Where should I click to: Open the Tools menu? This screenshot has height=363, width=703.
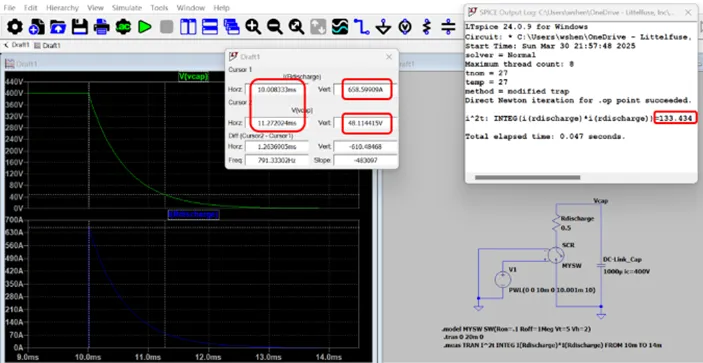(160, 8)
